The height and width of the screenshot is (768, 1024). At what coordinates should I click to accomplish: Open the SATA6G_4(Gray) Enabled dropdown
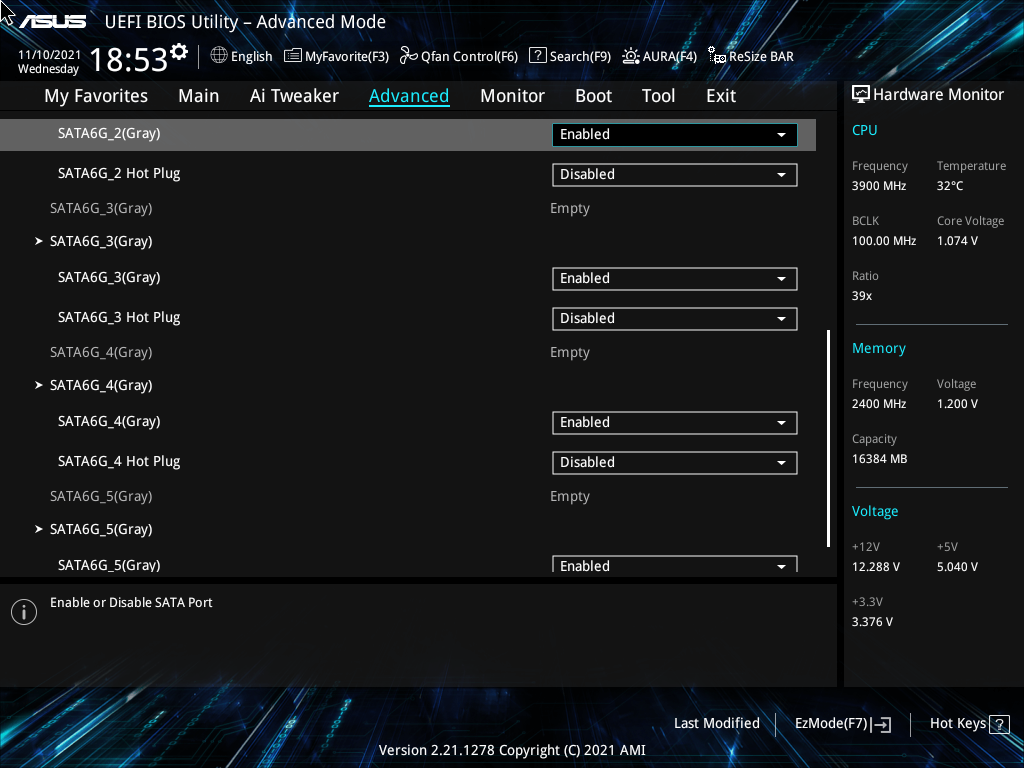click(675, 423)
